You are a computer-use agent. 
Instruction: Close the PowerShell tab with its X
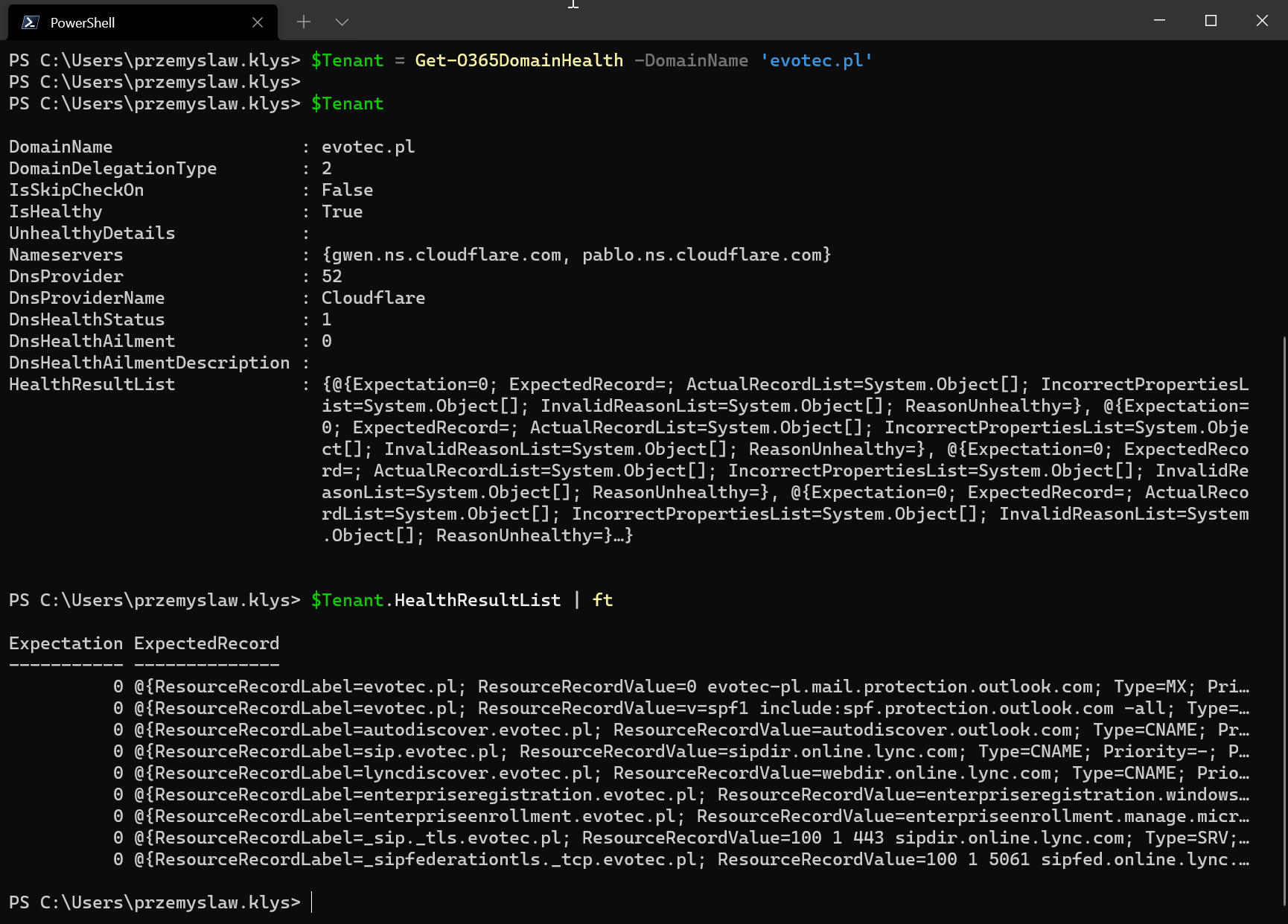tap(257, 22)
